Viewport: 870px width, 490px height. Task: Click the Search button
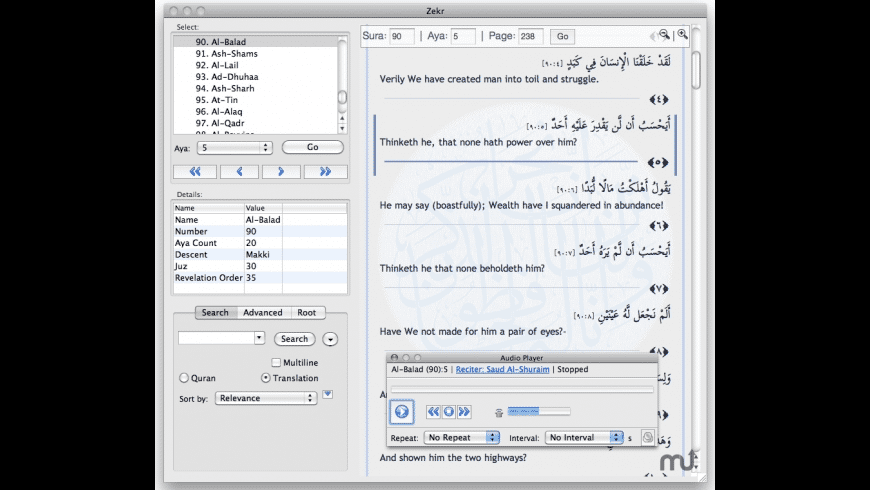294,339
